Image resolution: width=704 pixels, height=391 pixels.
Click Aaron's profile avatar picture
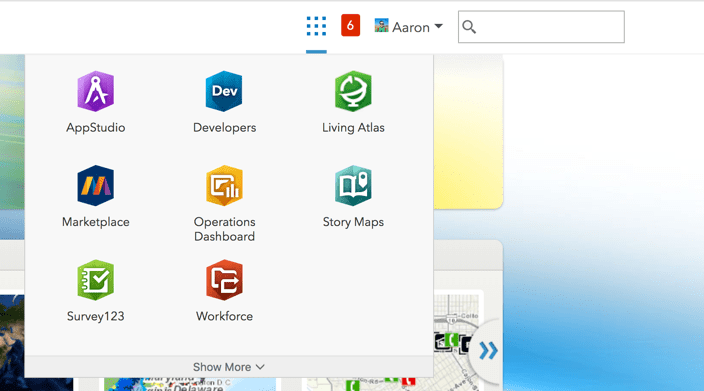click(381, 26)
